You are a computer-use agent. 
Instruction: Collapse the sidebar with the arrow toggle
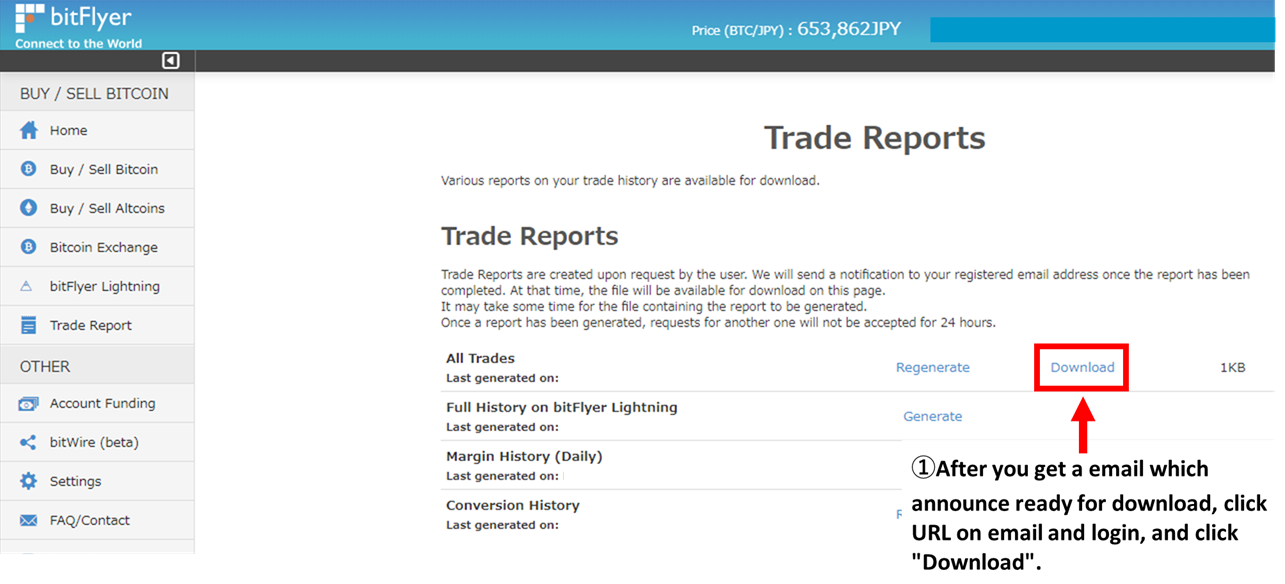[x=171, y=61]
